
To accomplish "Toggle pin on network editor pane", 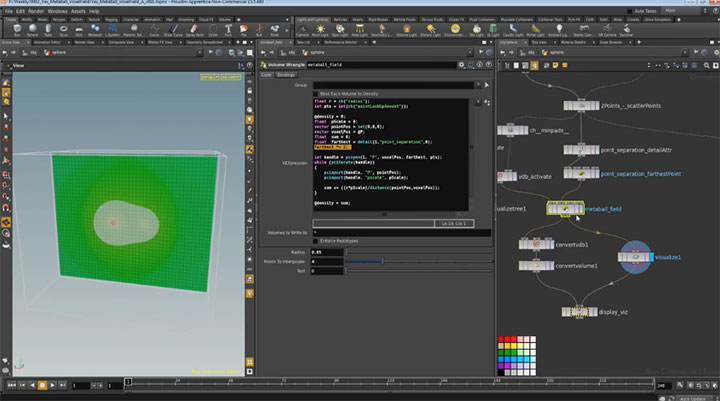I will [x=696, y=52].
